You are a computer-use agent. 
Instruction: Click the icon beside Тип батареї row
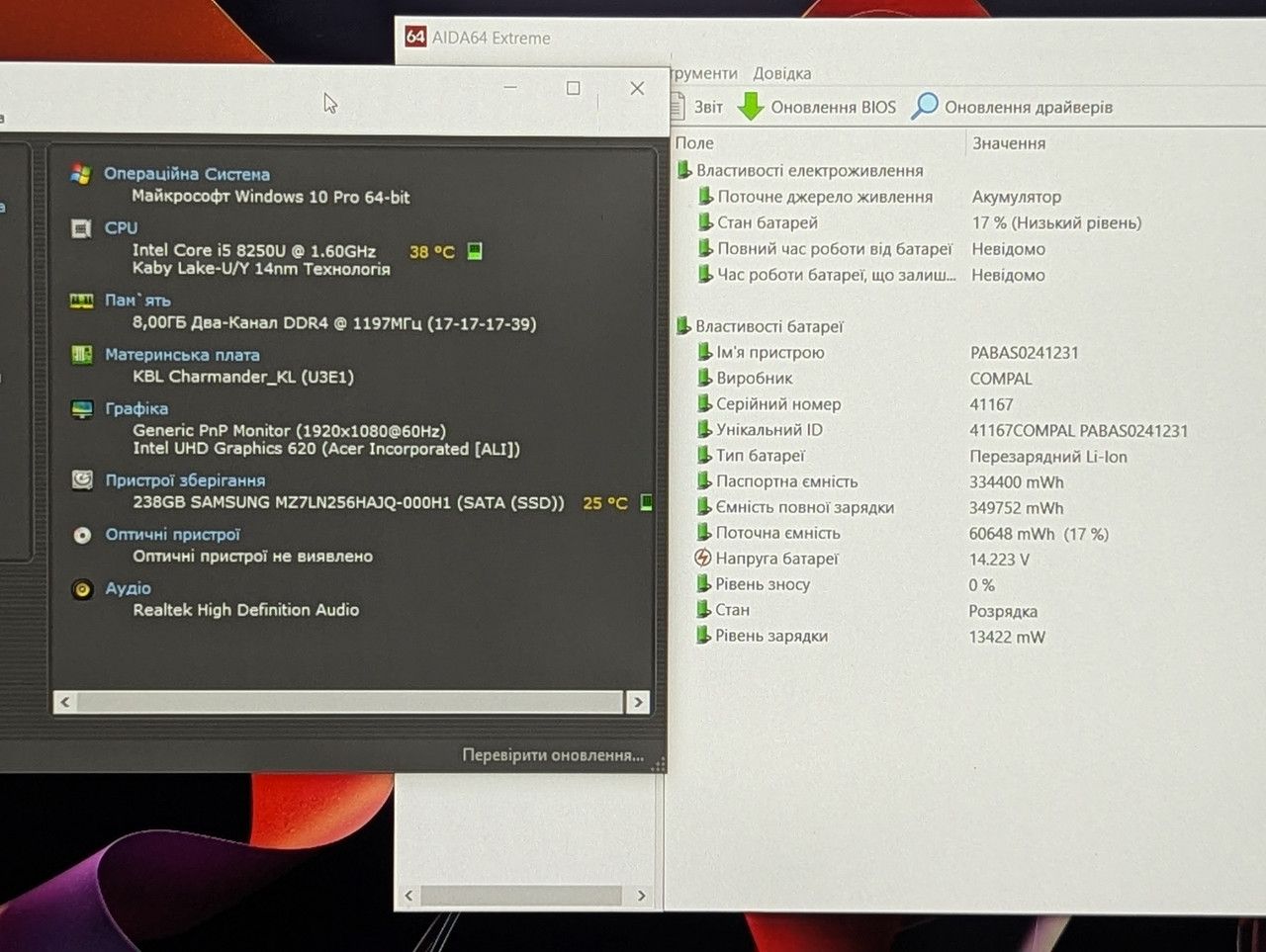point(704,455)
